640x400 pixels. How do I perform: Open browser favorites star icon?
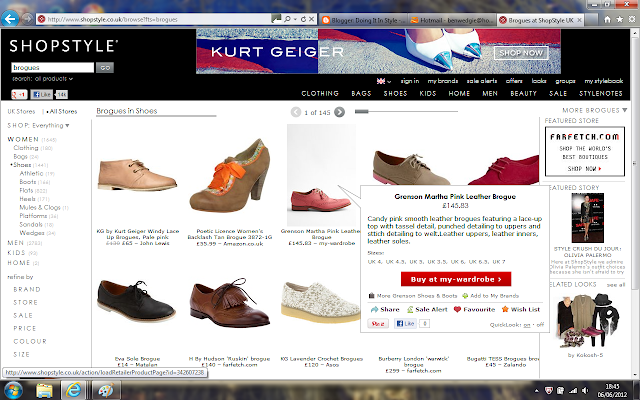click(620, 19)
